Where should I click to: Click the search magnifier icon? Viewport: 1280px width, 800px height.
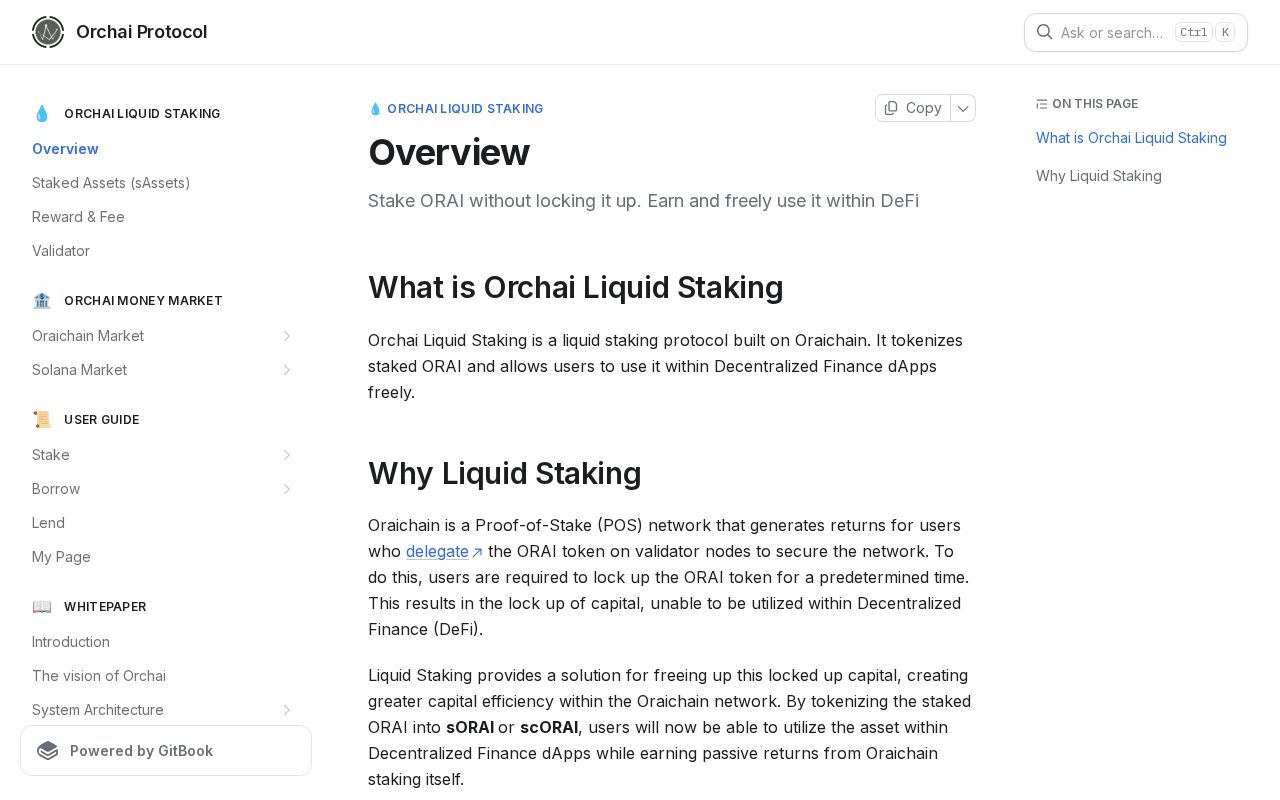(x=1044, y=32)
